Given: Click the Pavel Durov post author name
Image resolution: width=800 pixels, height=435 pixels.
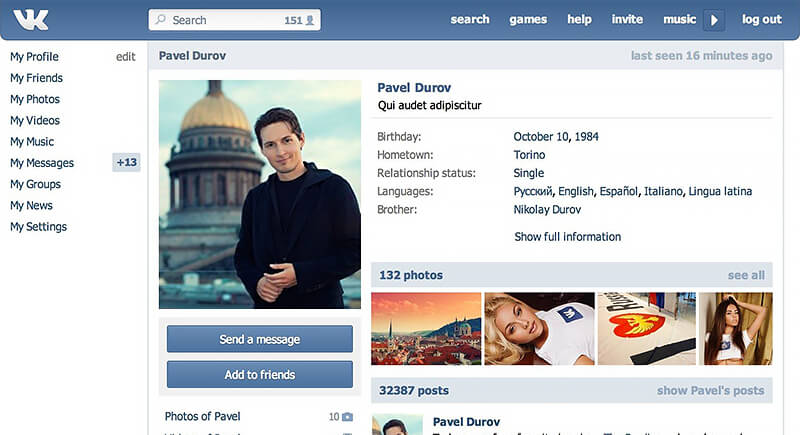Looking at the screenshot, I should tap(466, 422).
